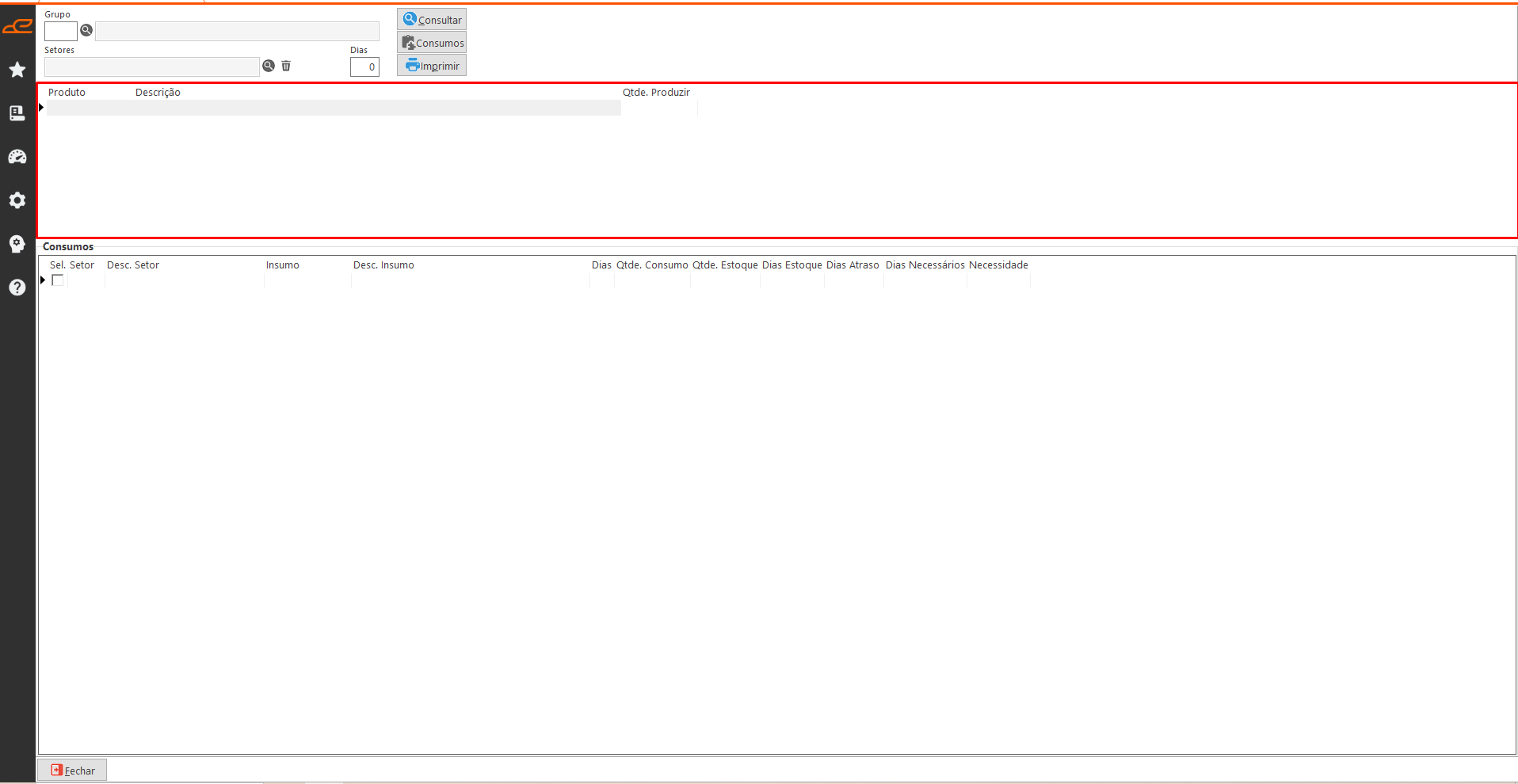The width and height of the screenshot is (1518, 784).
Task: Click the Consultar button
Action: (x=432, y=20)
